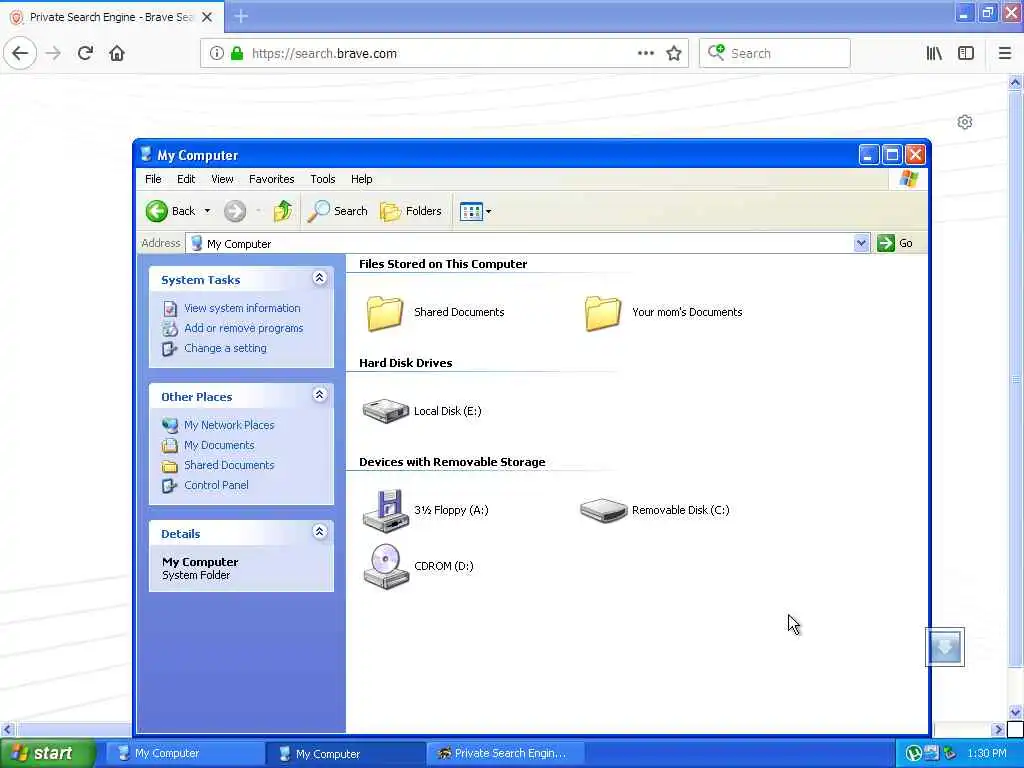Click the Windows Start button
The height and width of the screenshot is (768, 1024).
pyautogui.click(x=48, y=753)
